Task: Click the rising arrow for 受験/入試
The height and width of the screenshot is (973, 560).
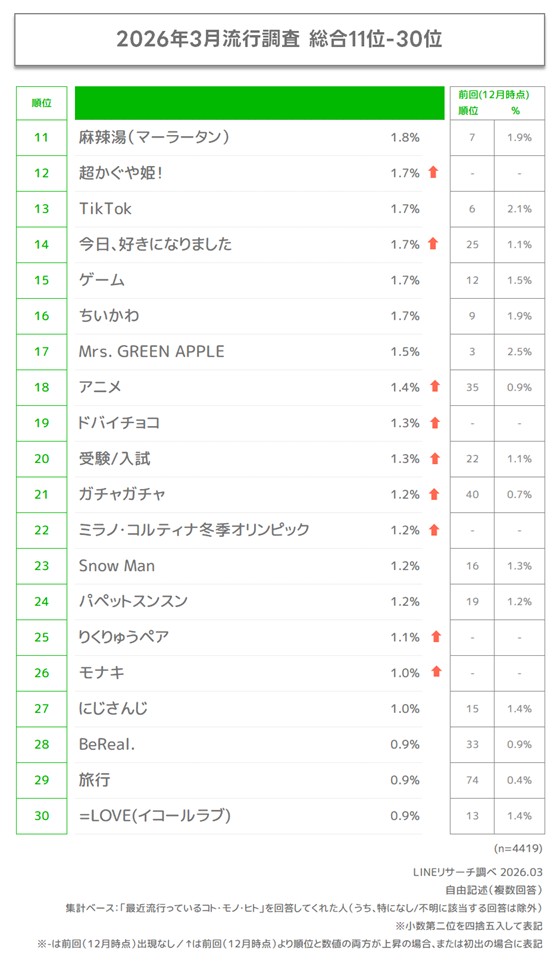Action: point(435,458)
